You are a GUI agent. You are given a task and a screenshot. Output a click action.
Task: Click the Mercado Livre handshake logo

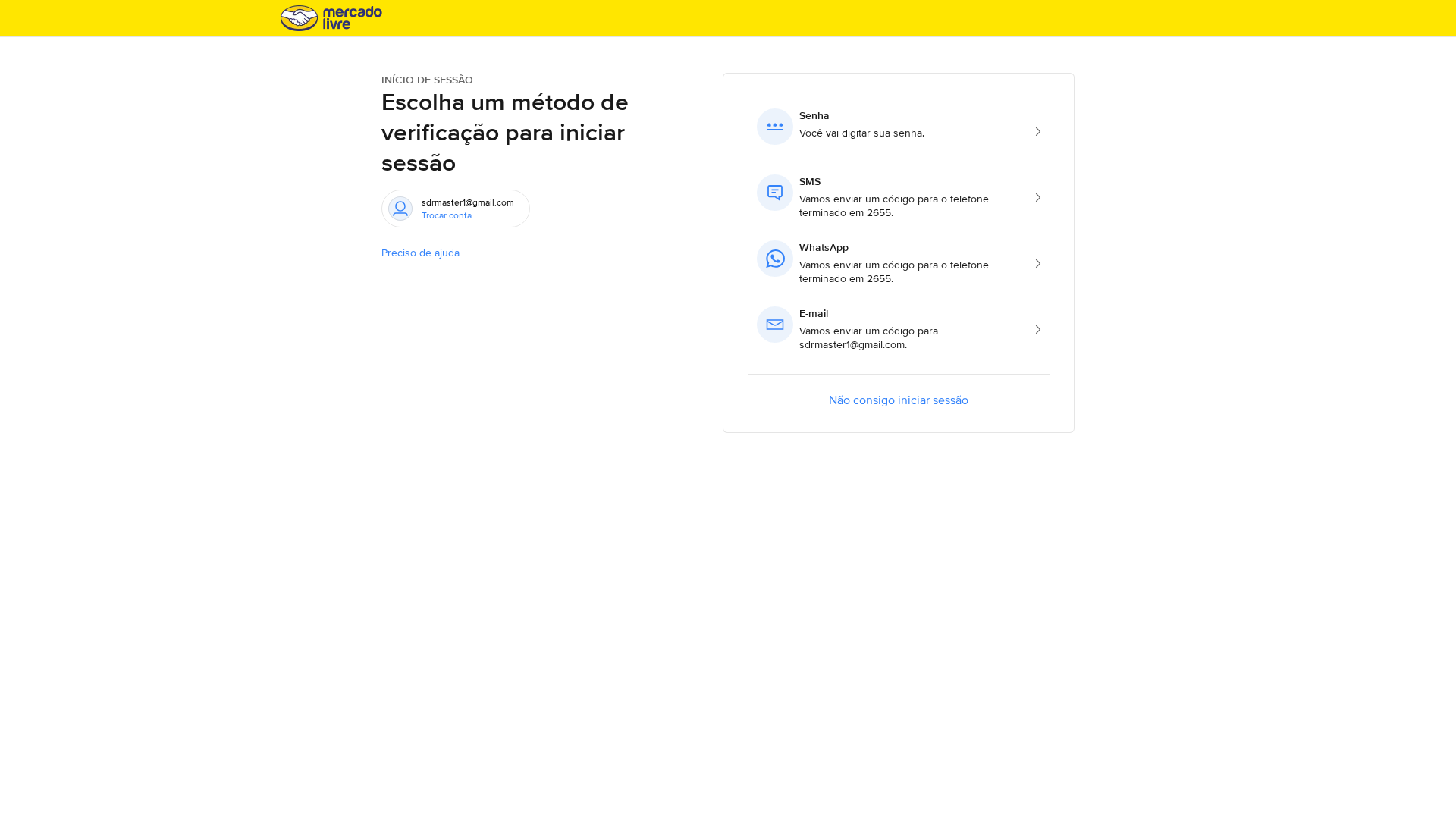(300, 17)
